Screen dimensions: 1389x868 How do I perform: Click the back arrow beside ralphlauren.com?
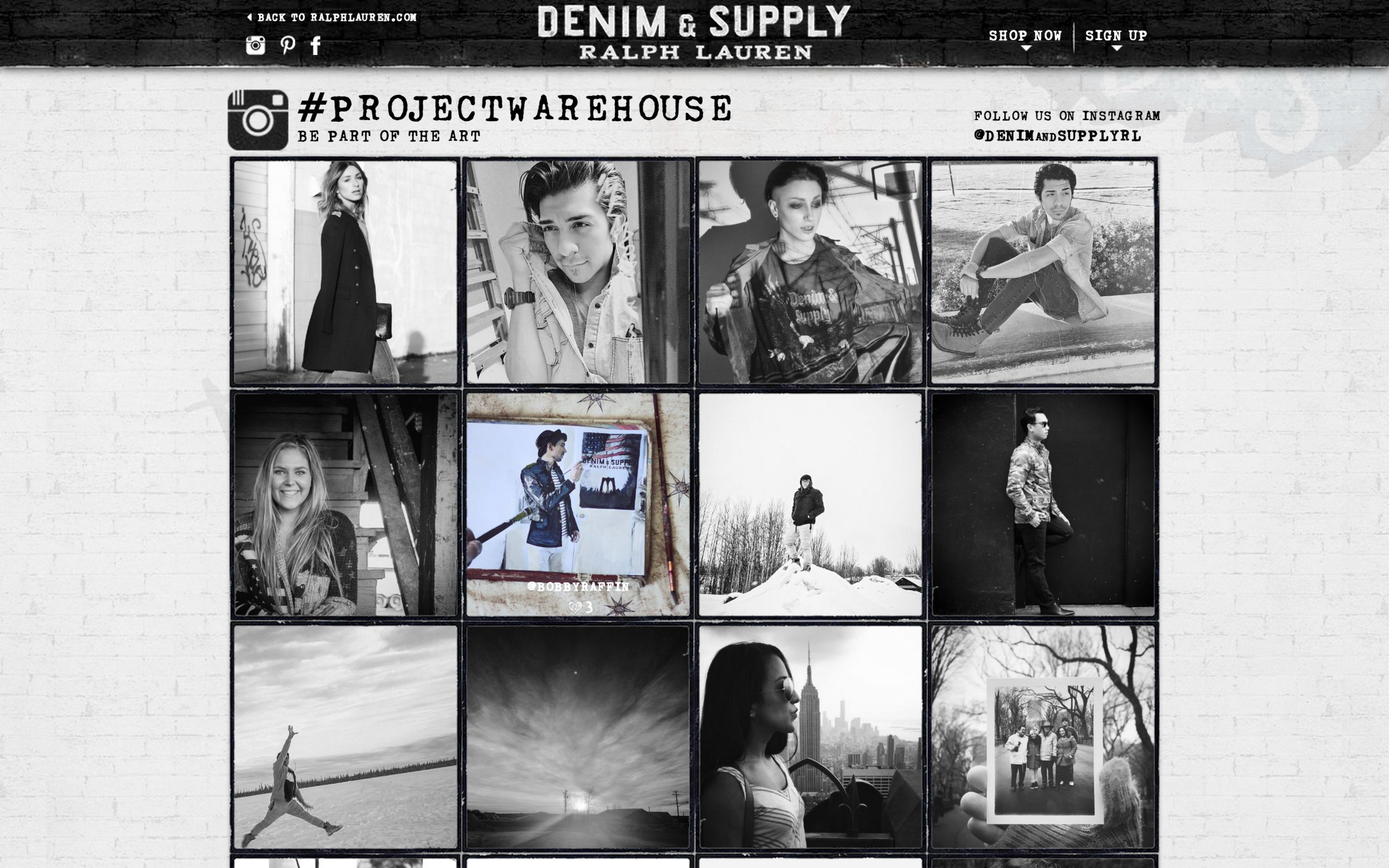(x=249, y=17)
